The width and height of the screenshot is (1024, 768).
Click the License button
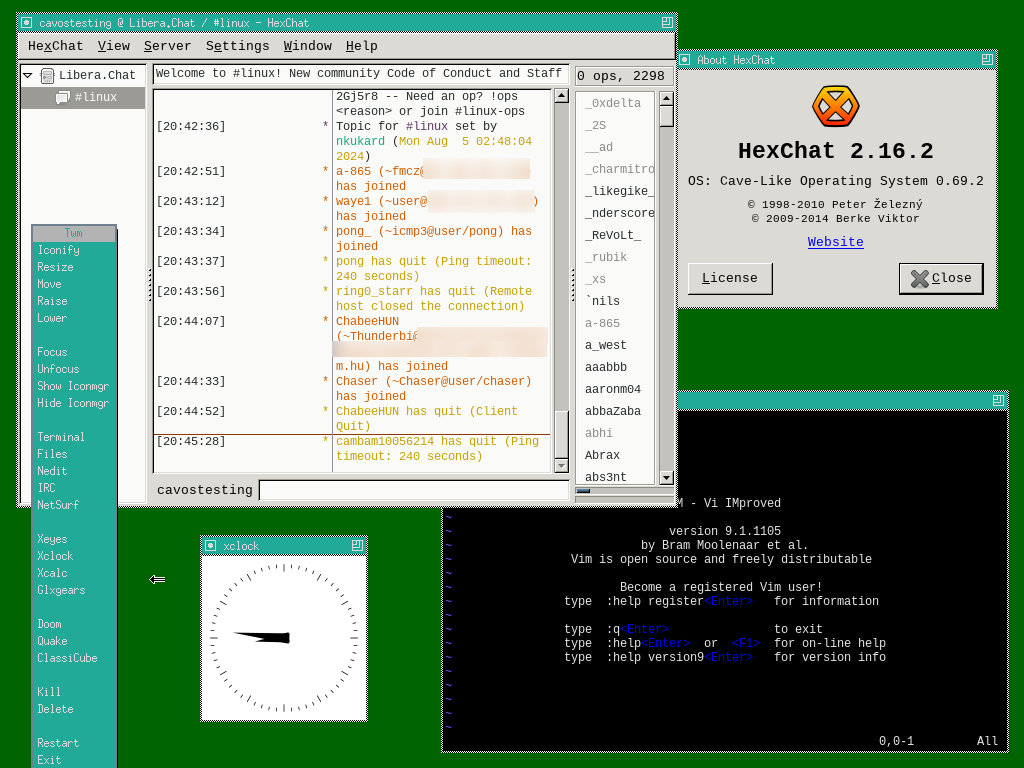point(729,278)
